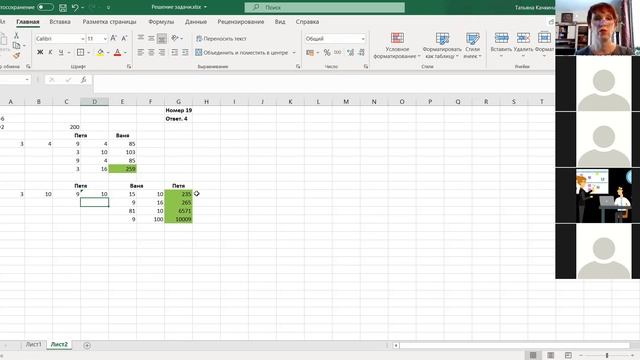The height and width of the screenshot is (360, 640).
Task: Click the search box 'Поиск'
Action: click(324, 7)
